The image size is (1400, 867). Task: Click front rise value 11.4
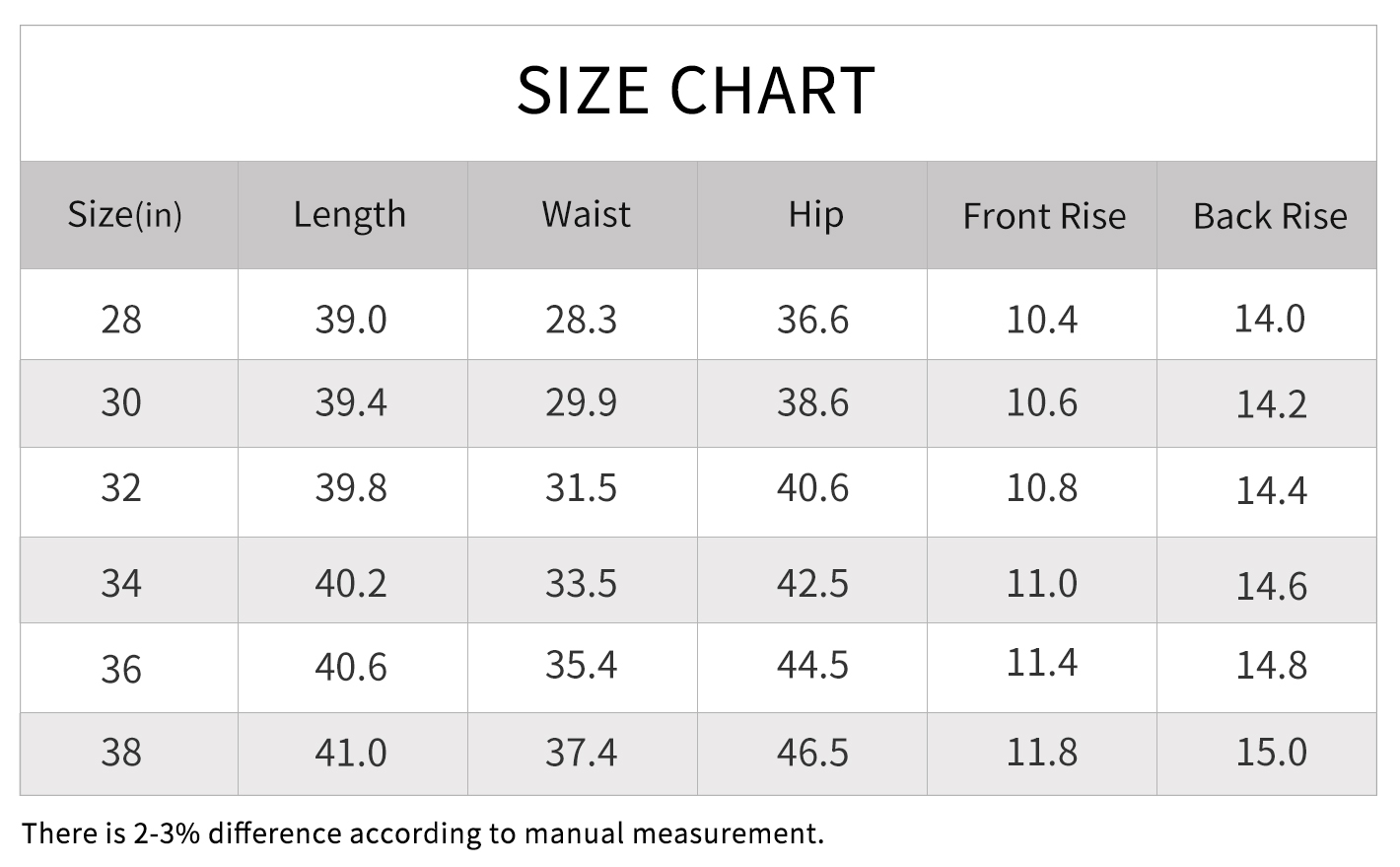coord(1042,662)
